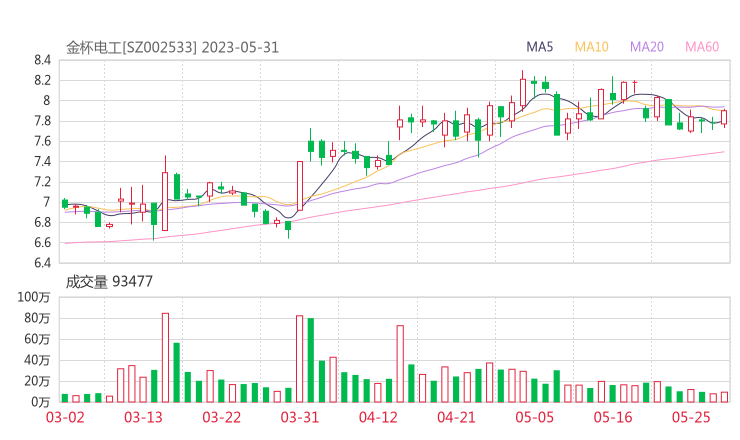Image resolution: width=740 pixels, height=440 pixels.
Task: Click the MA5 legend label
Action: [539, 47]
